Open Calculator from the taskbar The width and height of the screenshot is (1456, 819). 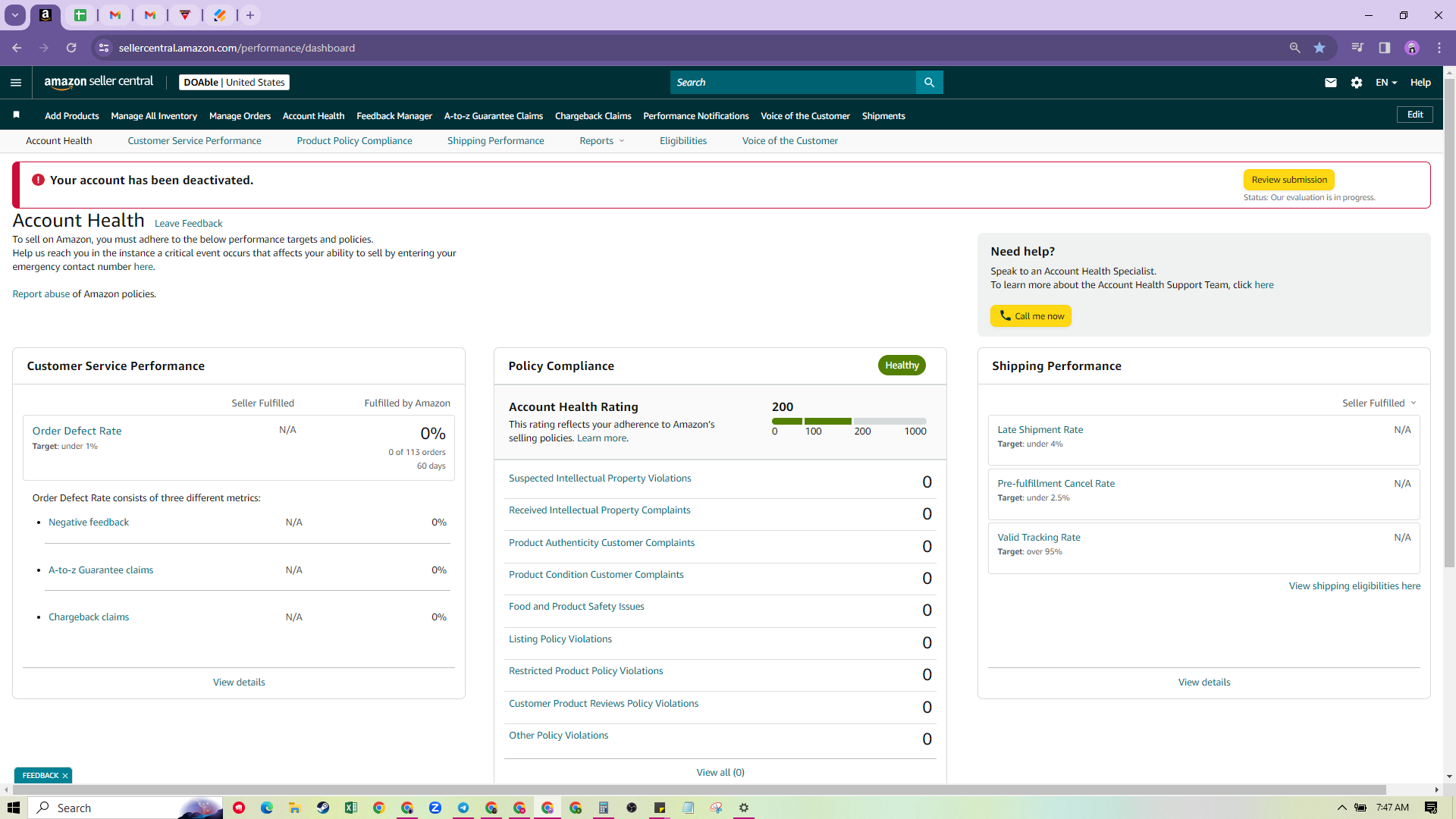(x=604, y=808)
